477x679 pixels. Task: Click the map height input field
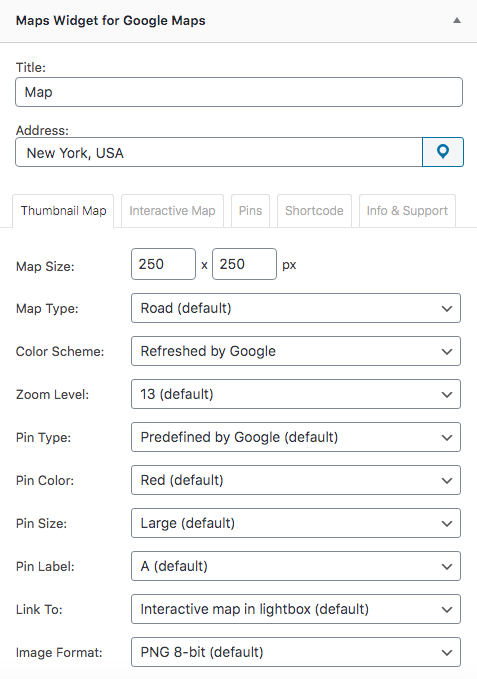tap(244, 264)
